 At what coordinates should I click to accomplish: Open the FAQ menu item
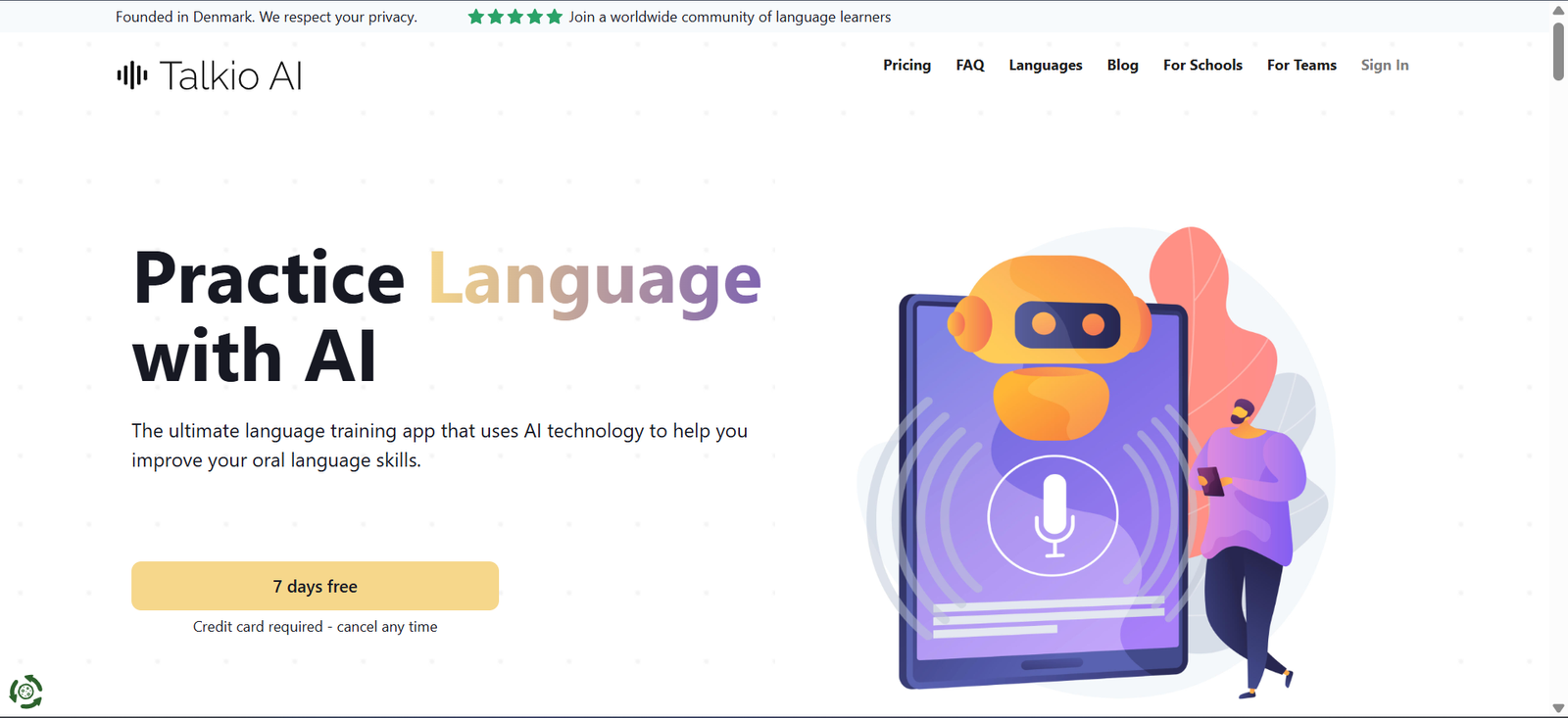pyautogui.click(x=970, y=65)
